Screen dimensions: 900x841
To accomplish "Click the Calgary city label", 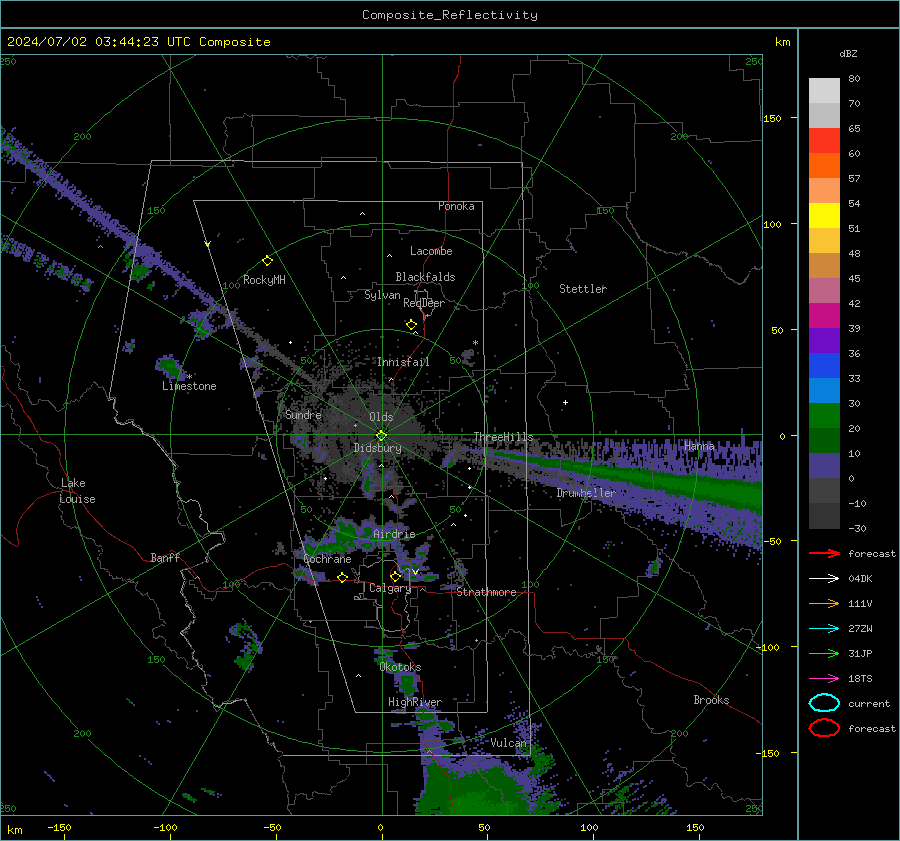I will point(390,588).
